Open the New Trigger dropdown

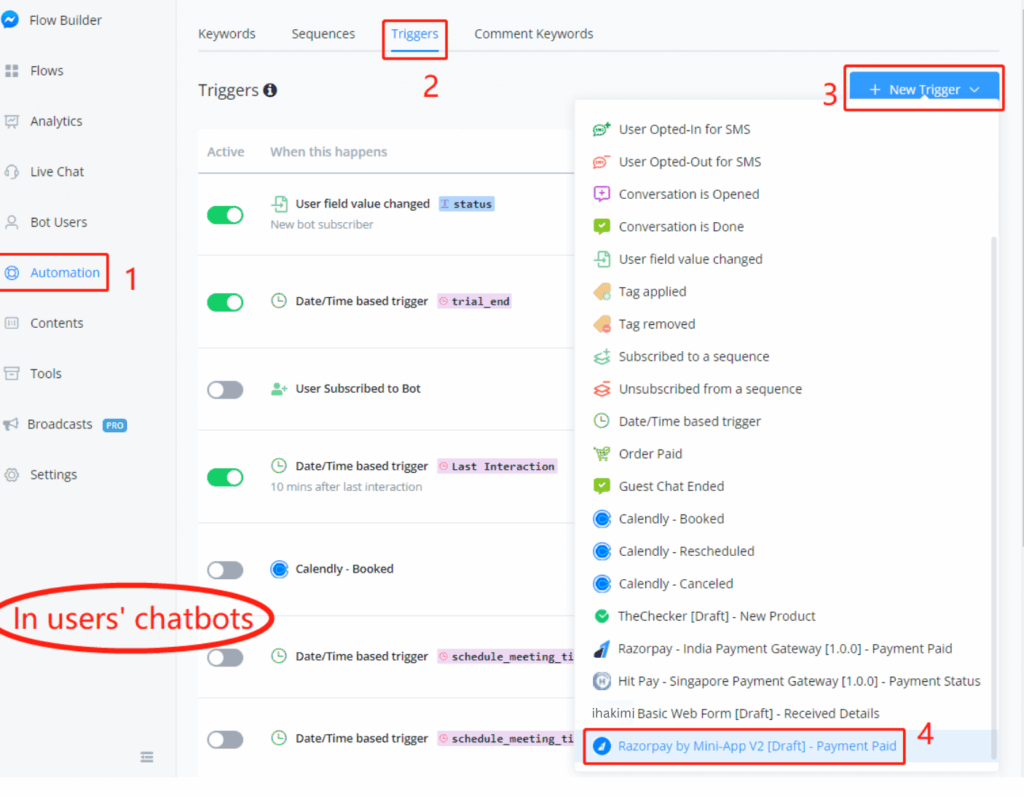pyautogui.click(x=923, y=90)
